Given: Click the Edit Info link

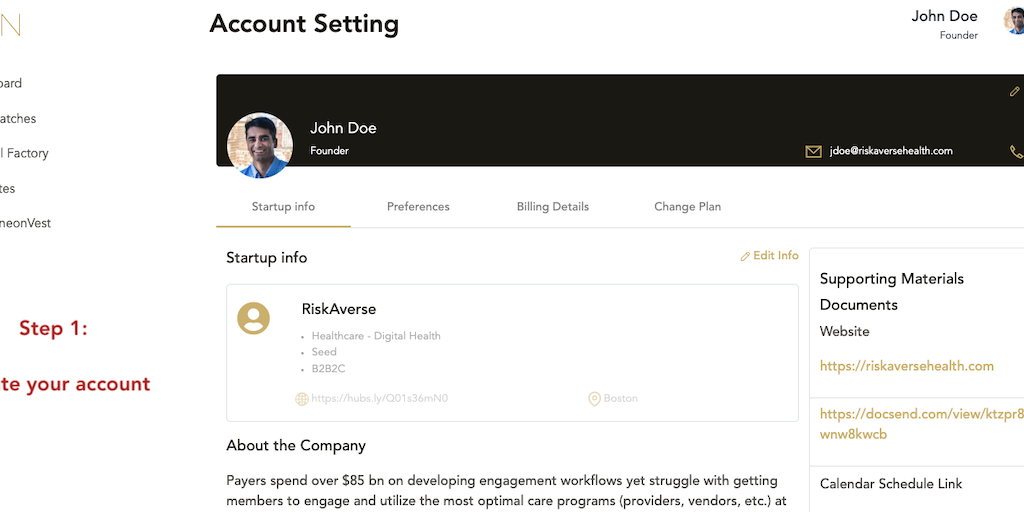Looking at the screenshot, I should click(x=769, y=256).
